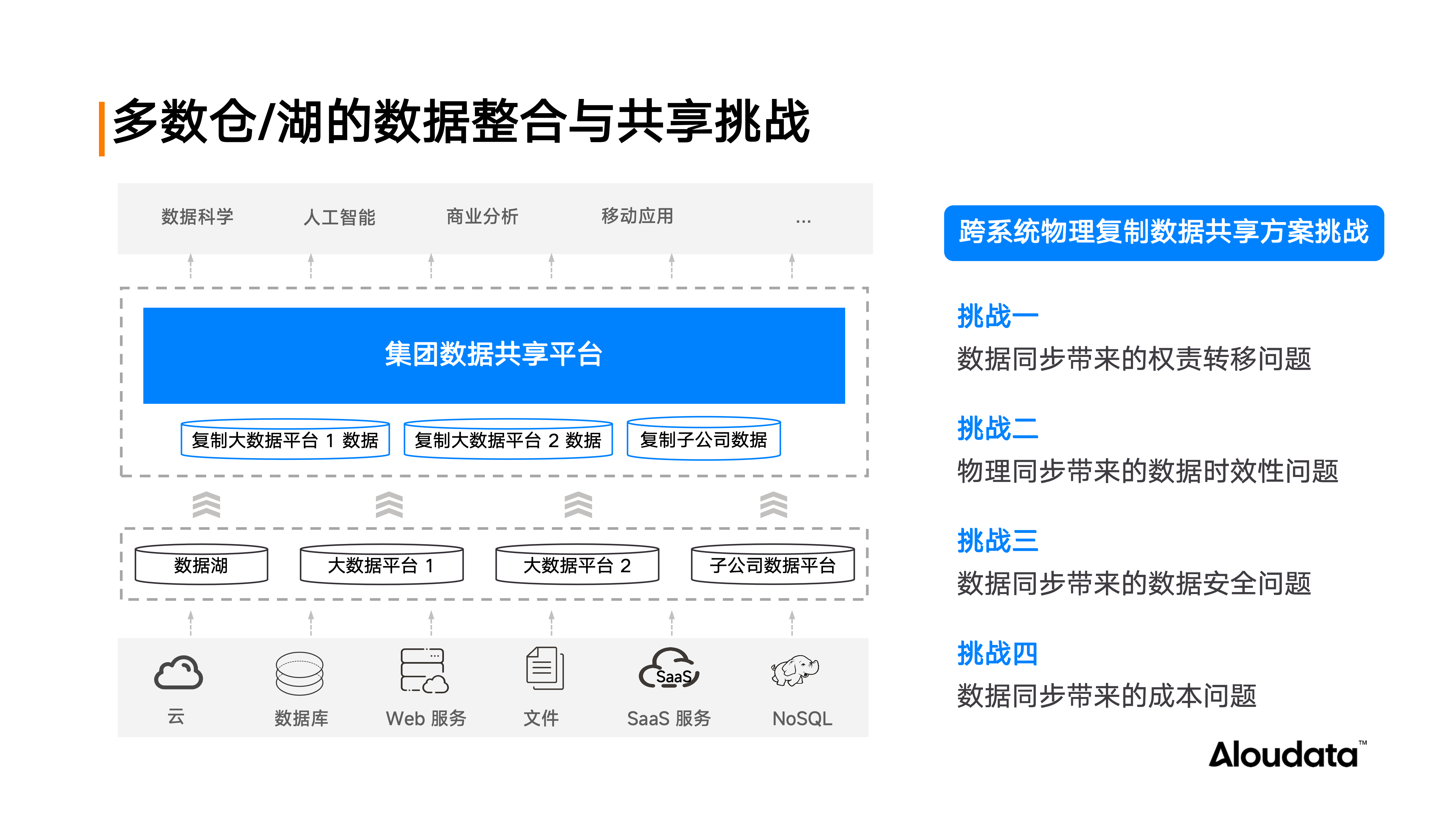Click the 文件 document icon
Viewport: 1456px width, 819px height.
(x=545, y=669)
